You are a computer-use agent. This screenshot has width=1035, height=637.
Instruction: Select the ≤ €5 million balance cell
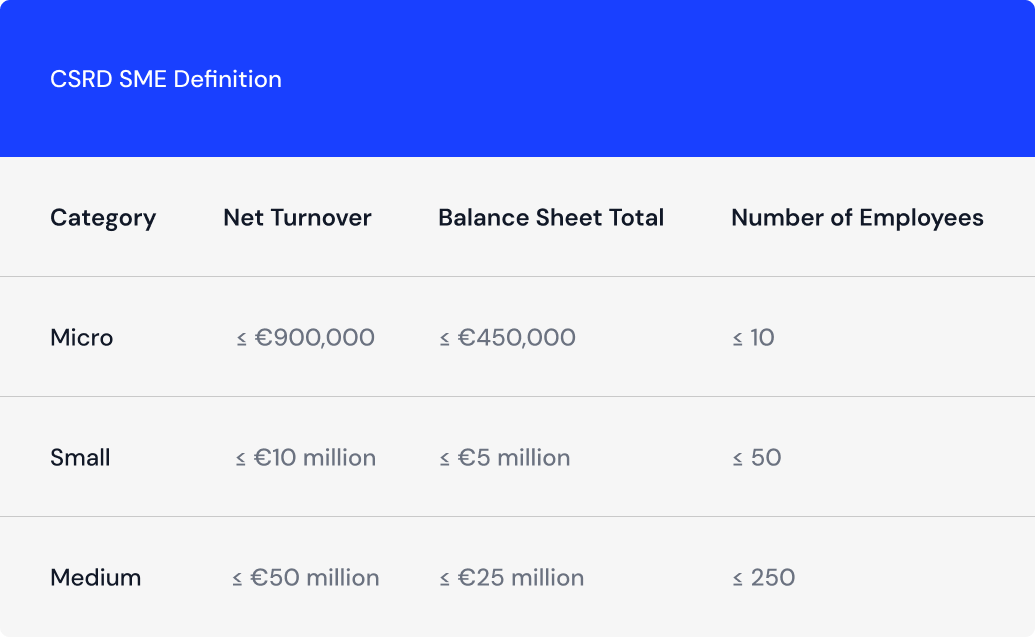[x=504, y=458]
